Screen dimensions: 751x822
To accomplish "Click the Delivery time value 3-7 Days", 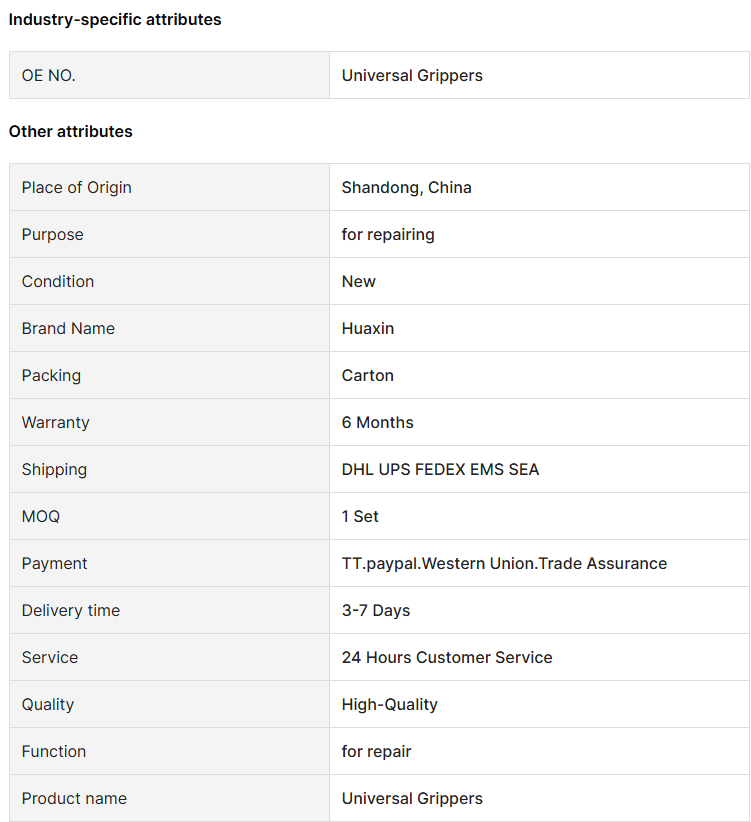I will coord(376,610).
